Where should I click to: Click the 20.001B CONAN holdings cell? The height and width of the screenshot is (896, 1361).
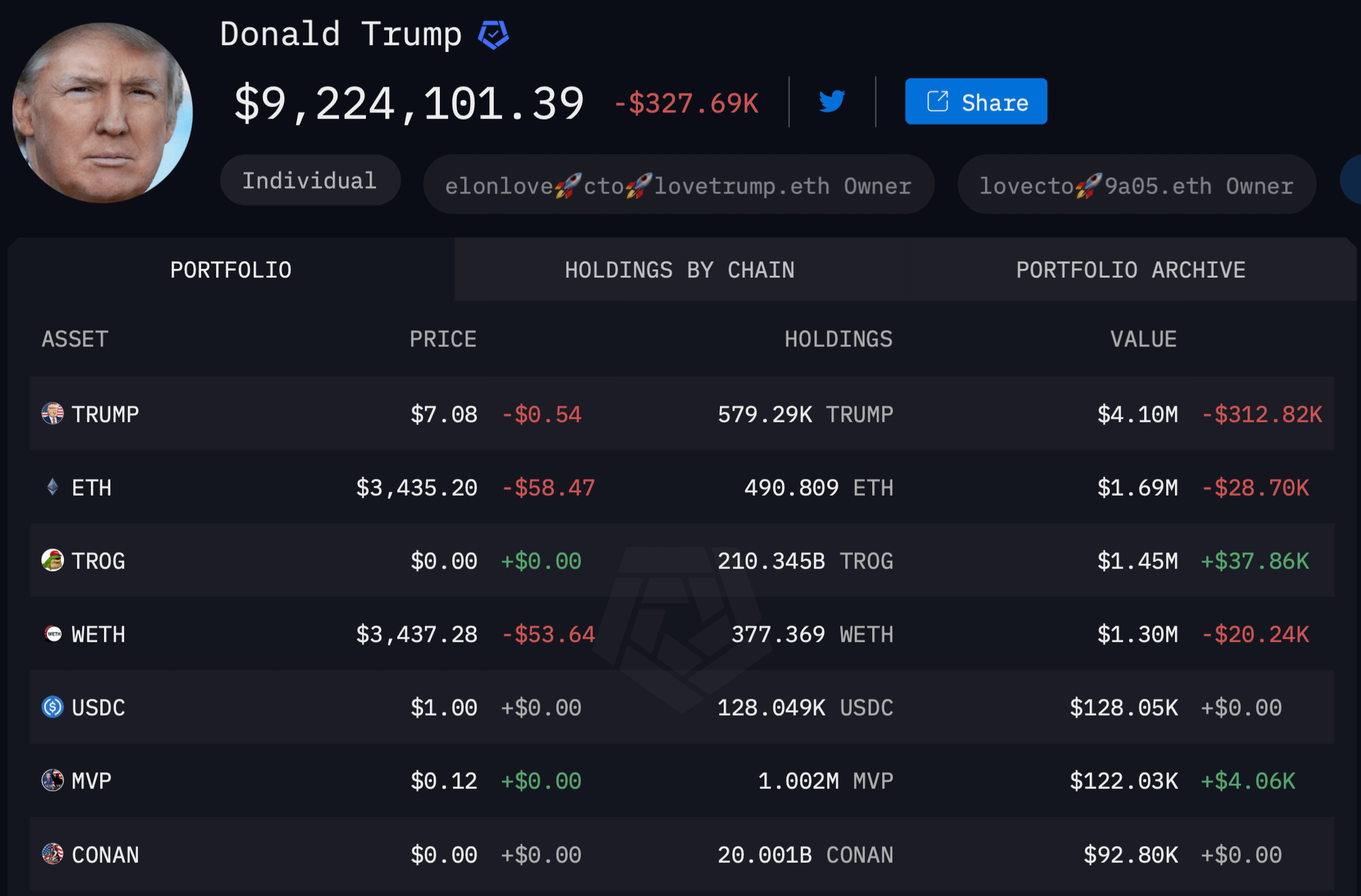[805, 855]
